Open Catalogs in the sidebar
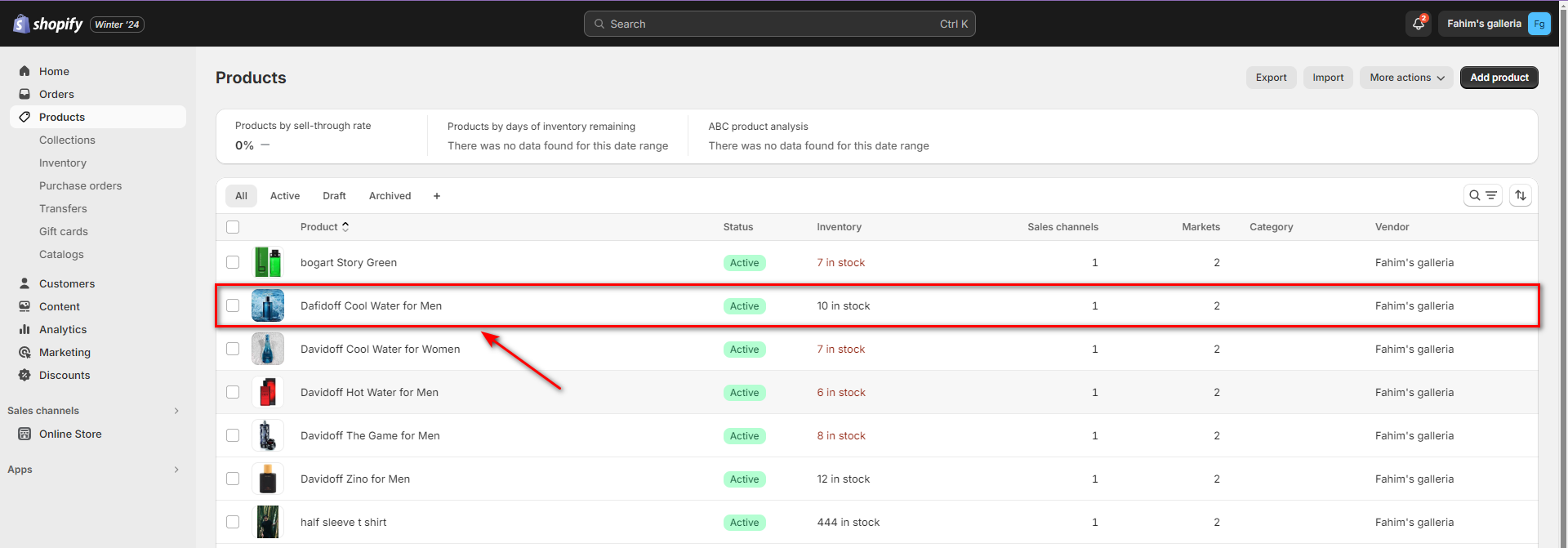The image size is (1568, 548). coord(61,254)
